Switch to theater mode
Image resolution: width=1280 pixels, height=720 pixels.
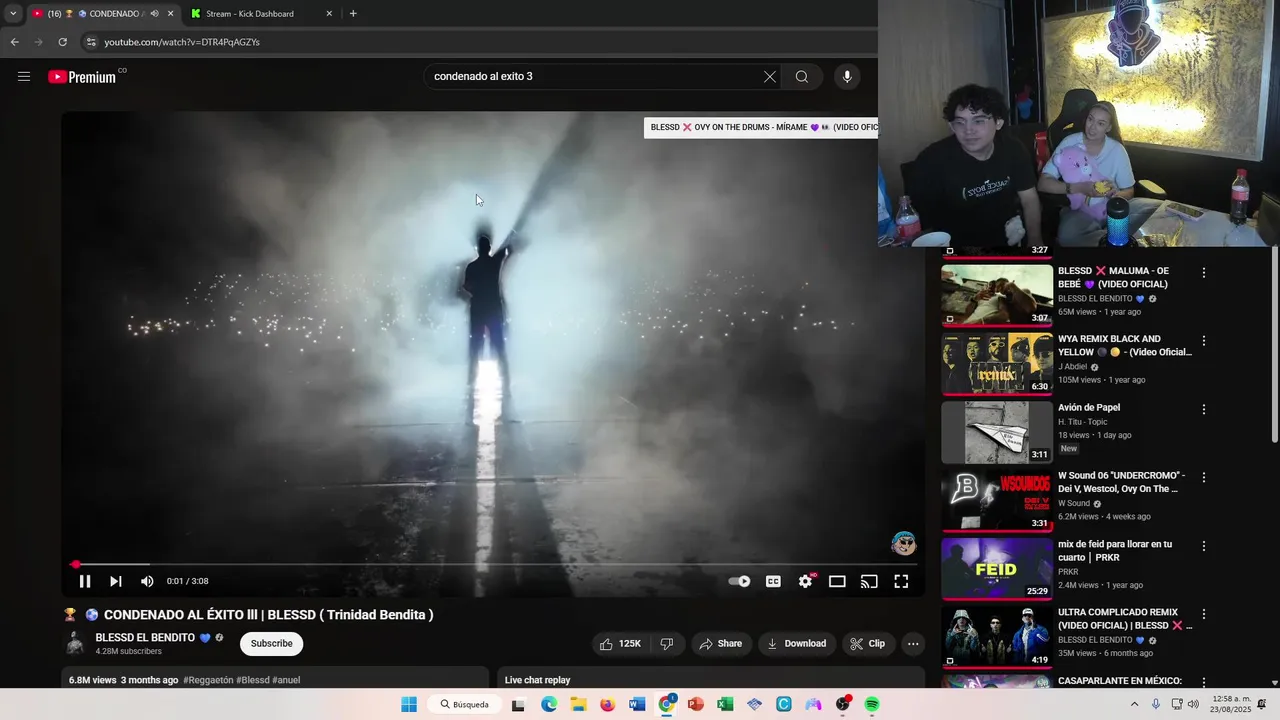(x=837, y=581)
